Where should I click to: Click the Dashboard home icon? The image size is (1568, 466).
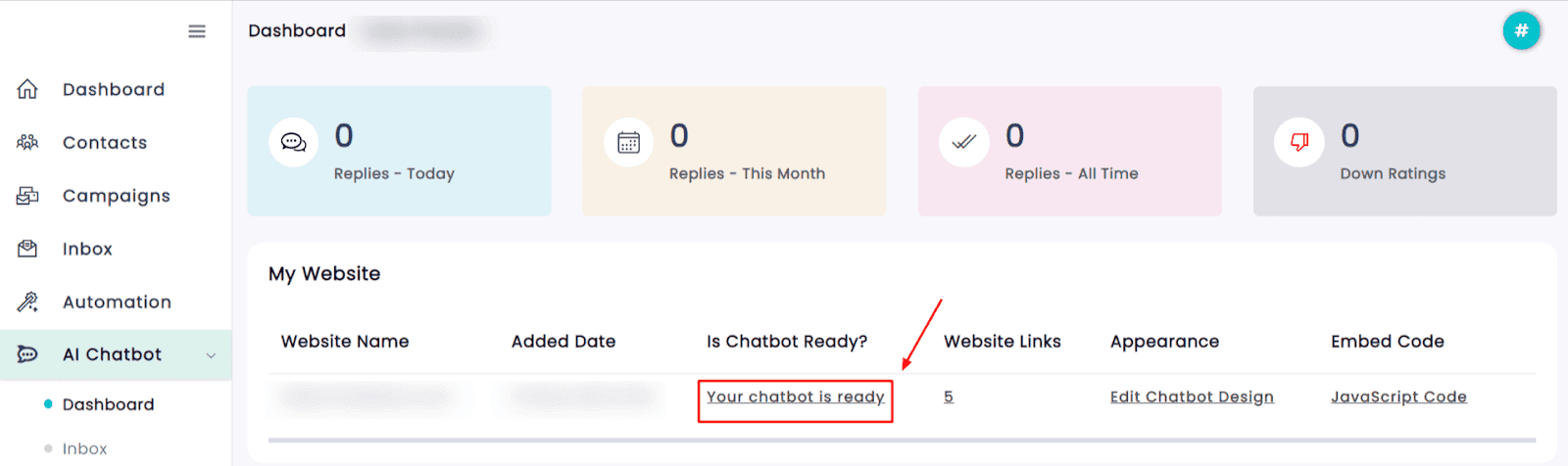(27, 89)
